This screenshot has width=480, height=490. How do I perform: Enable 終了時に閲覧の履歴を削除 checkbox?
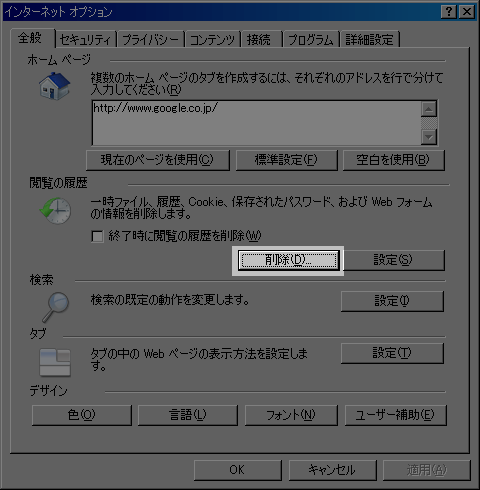click(x=97, y=236)
